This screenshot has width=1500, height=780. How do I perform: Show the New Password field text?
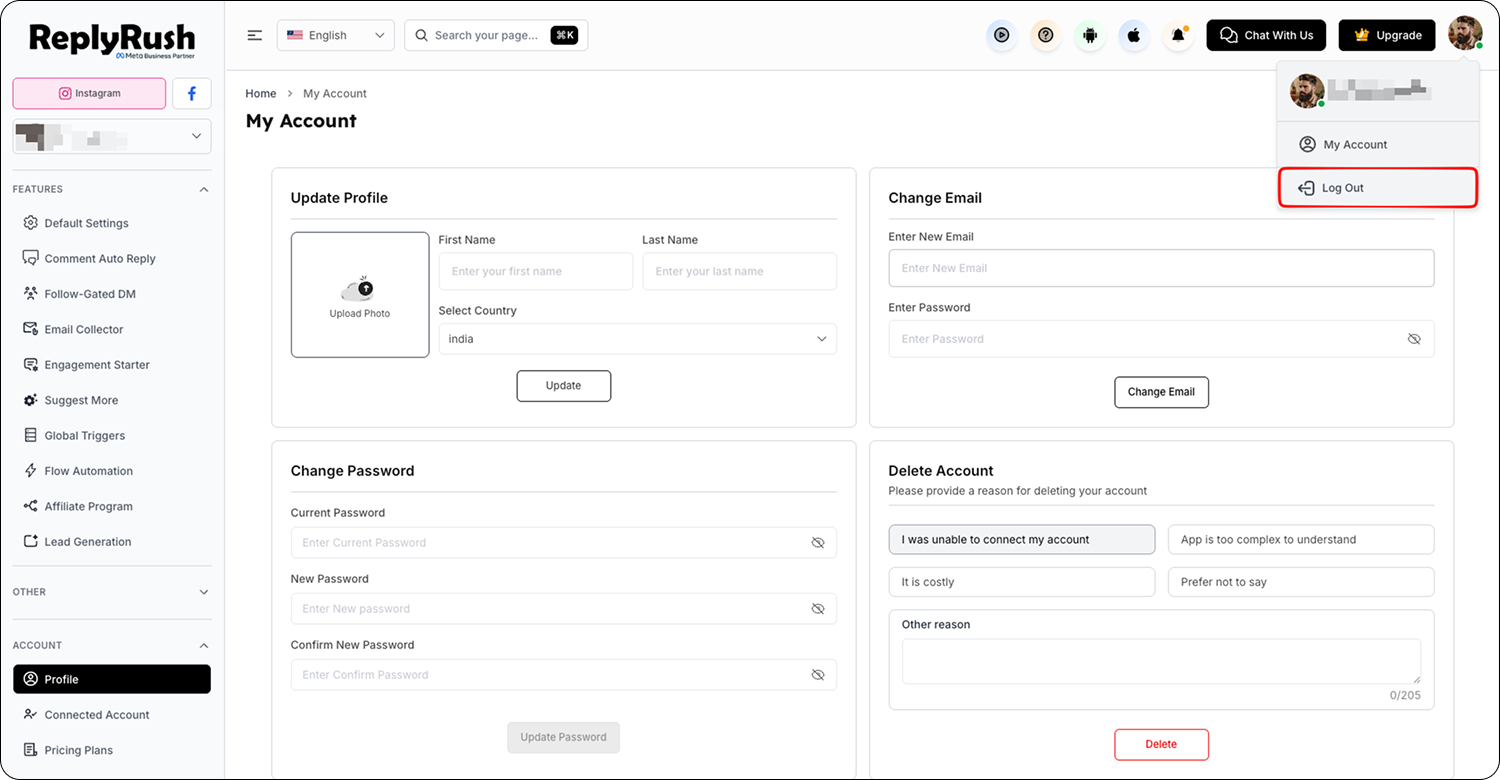click(818, 609)
